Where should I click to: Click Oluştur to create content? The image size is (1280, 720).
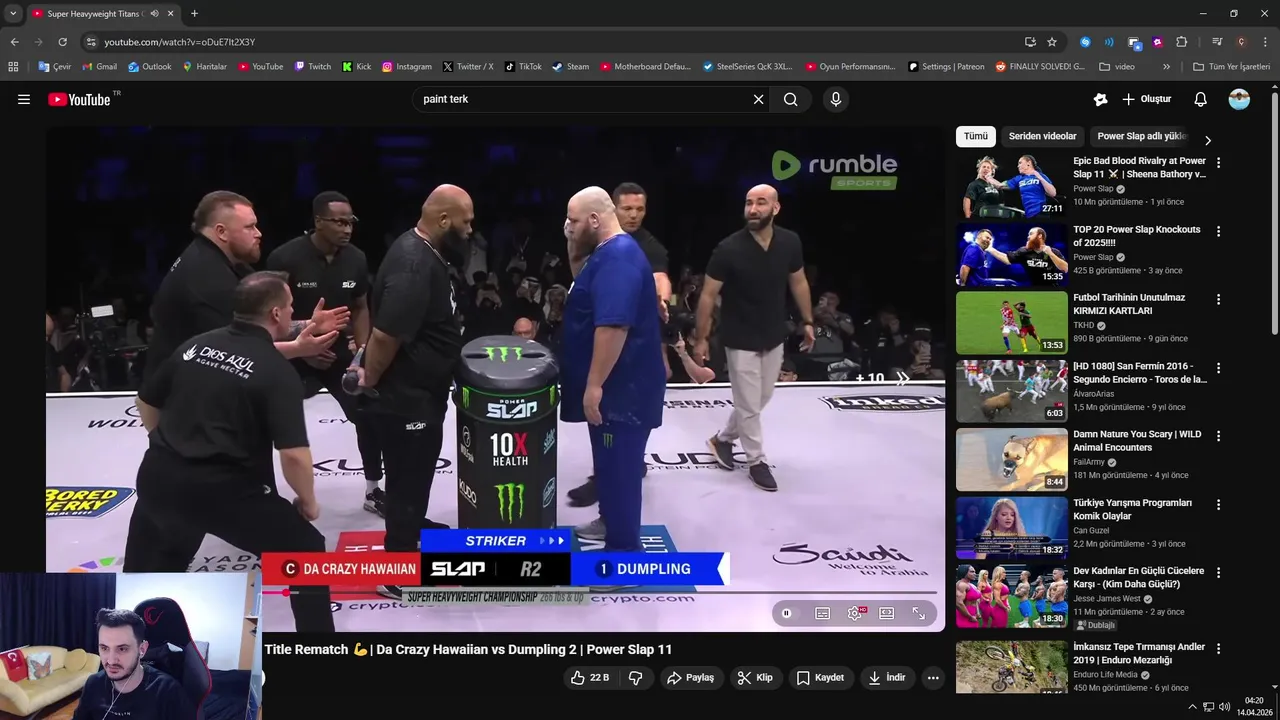(x=1146, y=99)
